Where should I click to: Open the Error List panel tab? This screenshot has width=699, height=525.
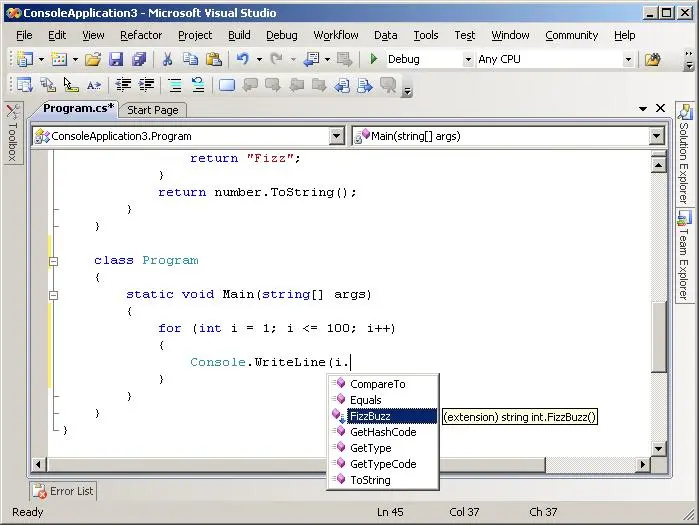point(64,491)
